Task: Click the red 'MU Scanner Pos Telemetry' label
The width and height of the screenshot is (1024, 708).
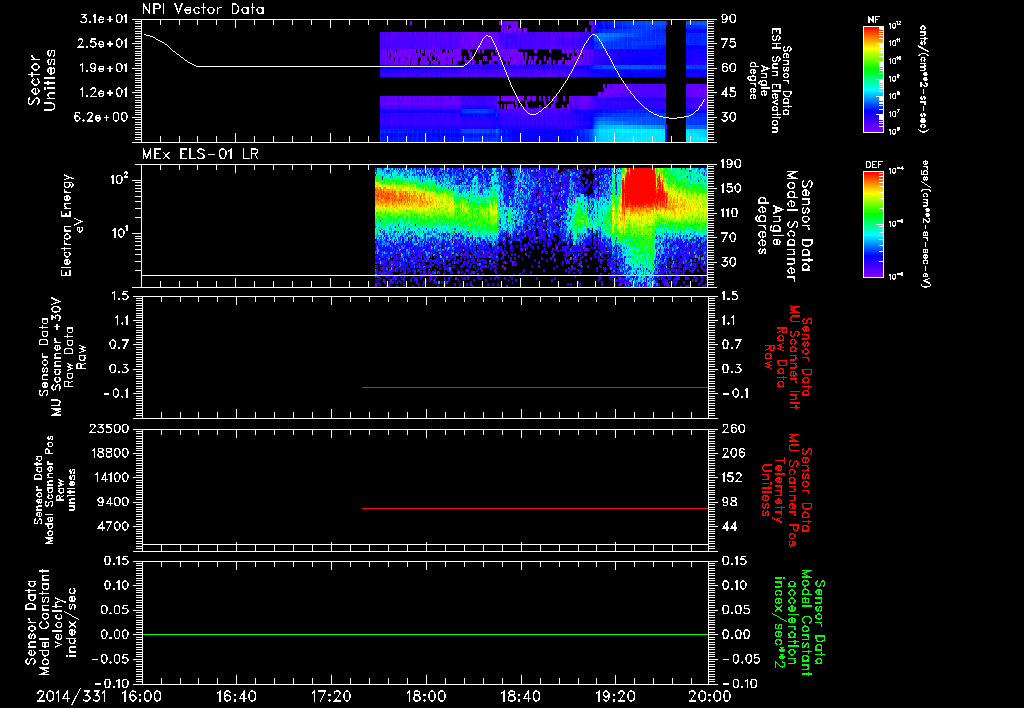Action: click(786, 490)
